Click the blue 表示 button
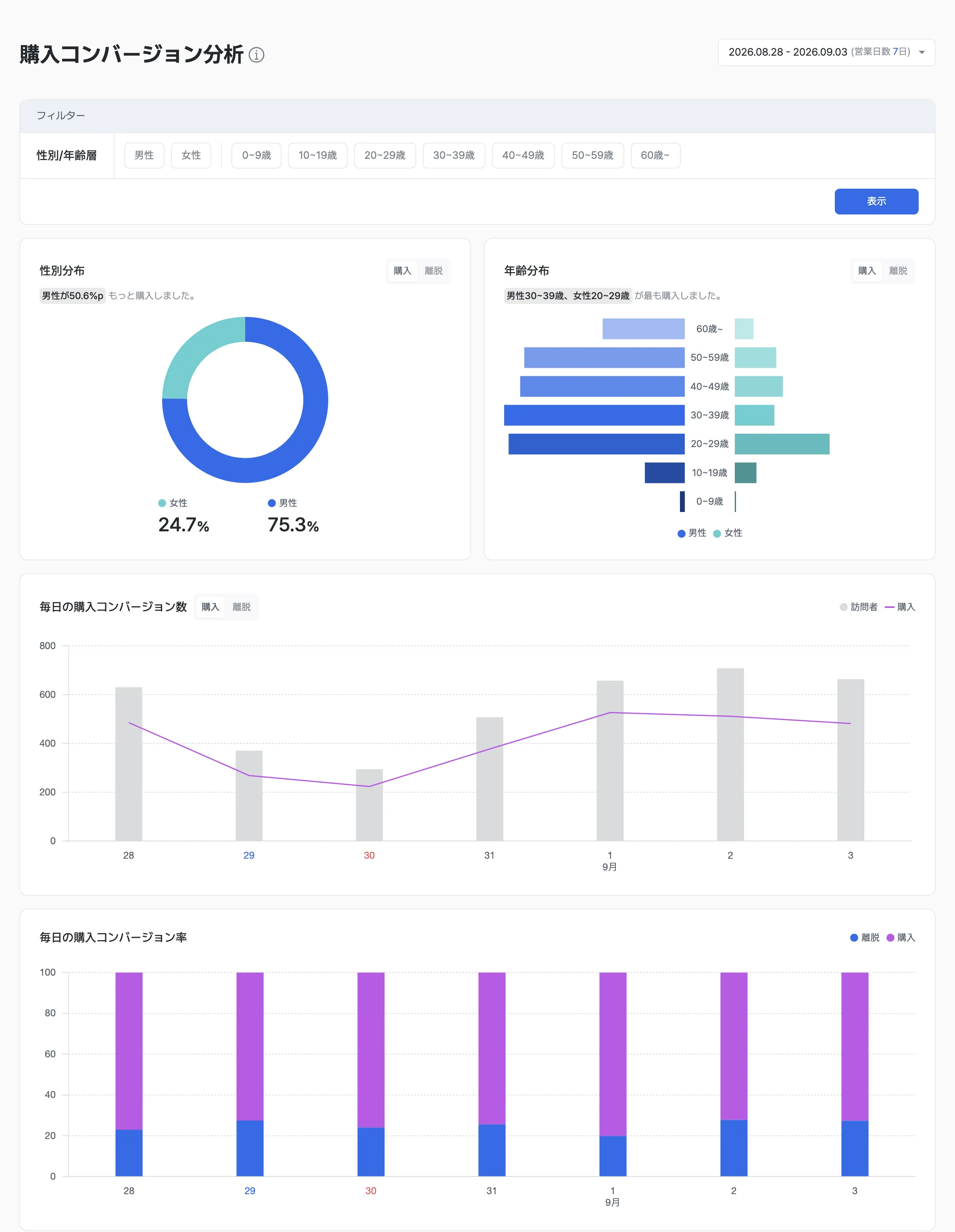955x1232 pixels. [876, 202]
